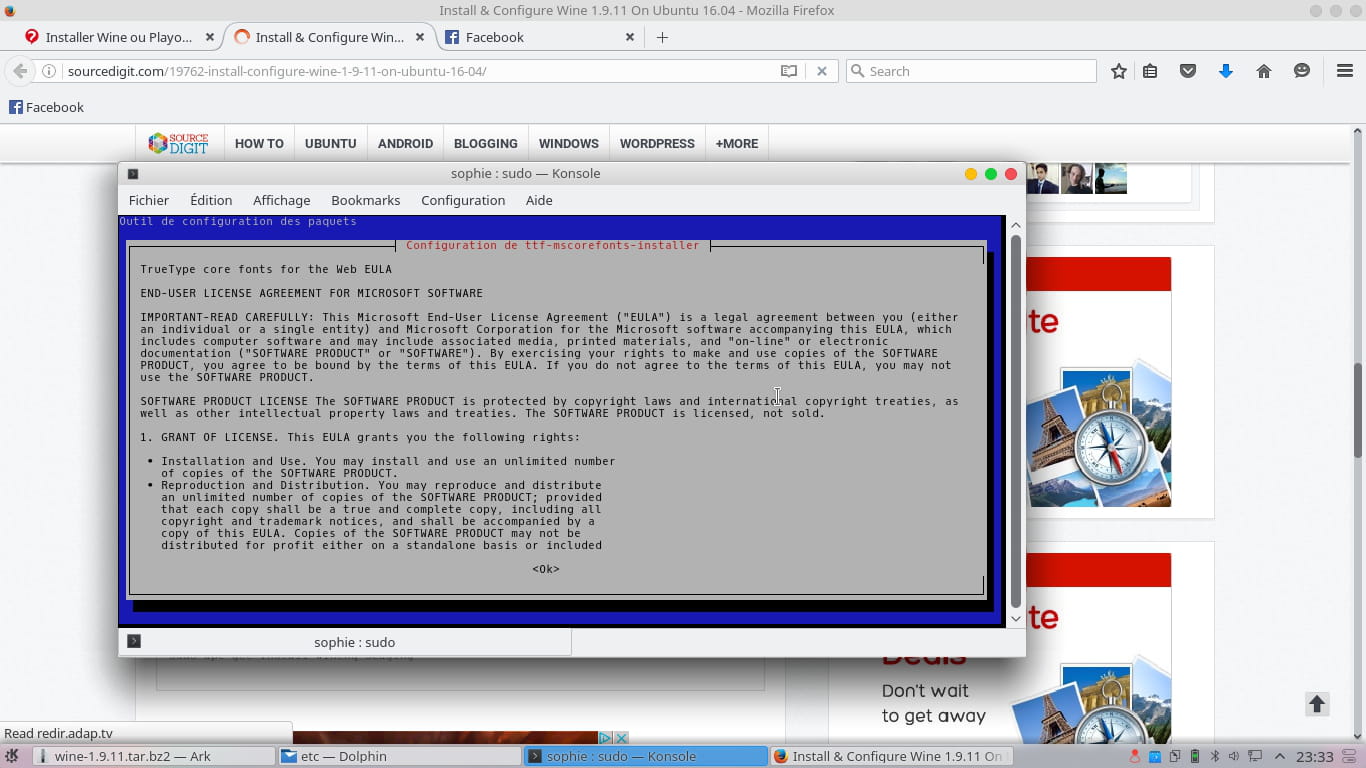
Task: Open the Firefox hamburger menu
Action: (x=1345, y=71)
